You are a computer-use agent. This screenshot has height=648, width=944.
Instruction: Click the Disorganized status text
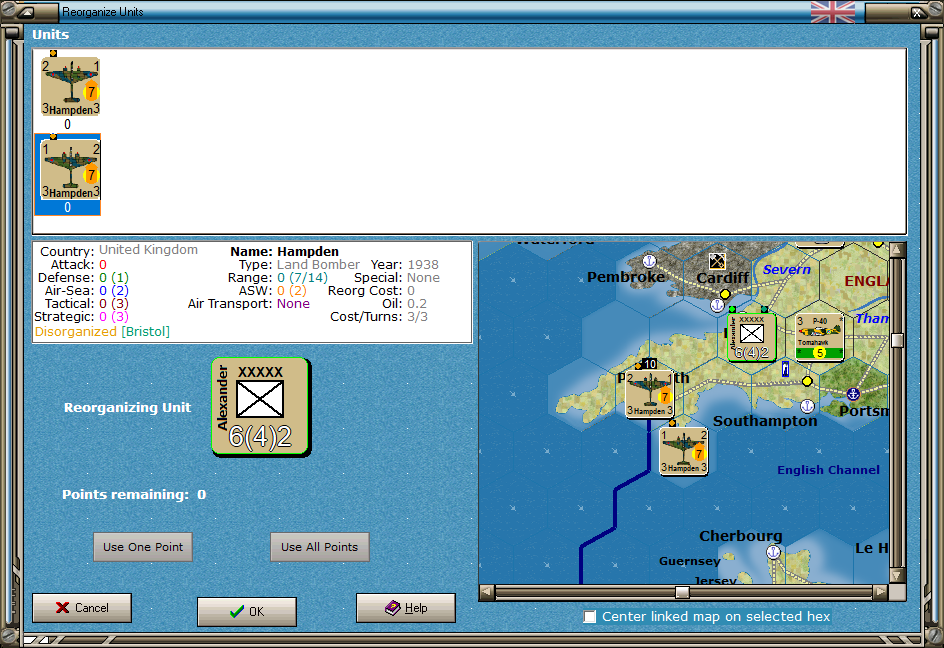[x=76, y=332]
